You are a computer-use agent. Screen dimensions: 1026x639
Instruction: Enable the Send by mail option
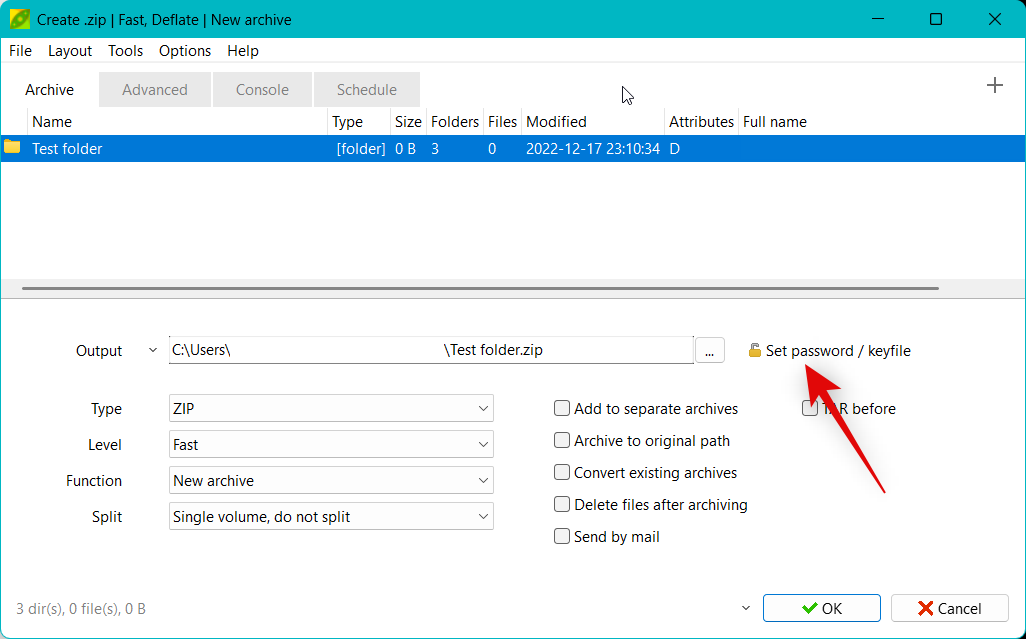[x=563, y=537]
